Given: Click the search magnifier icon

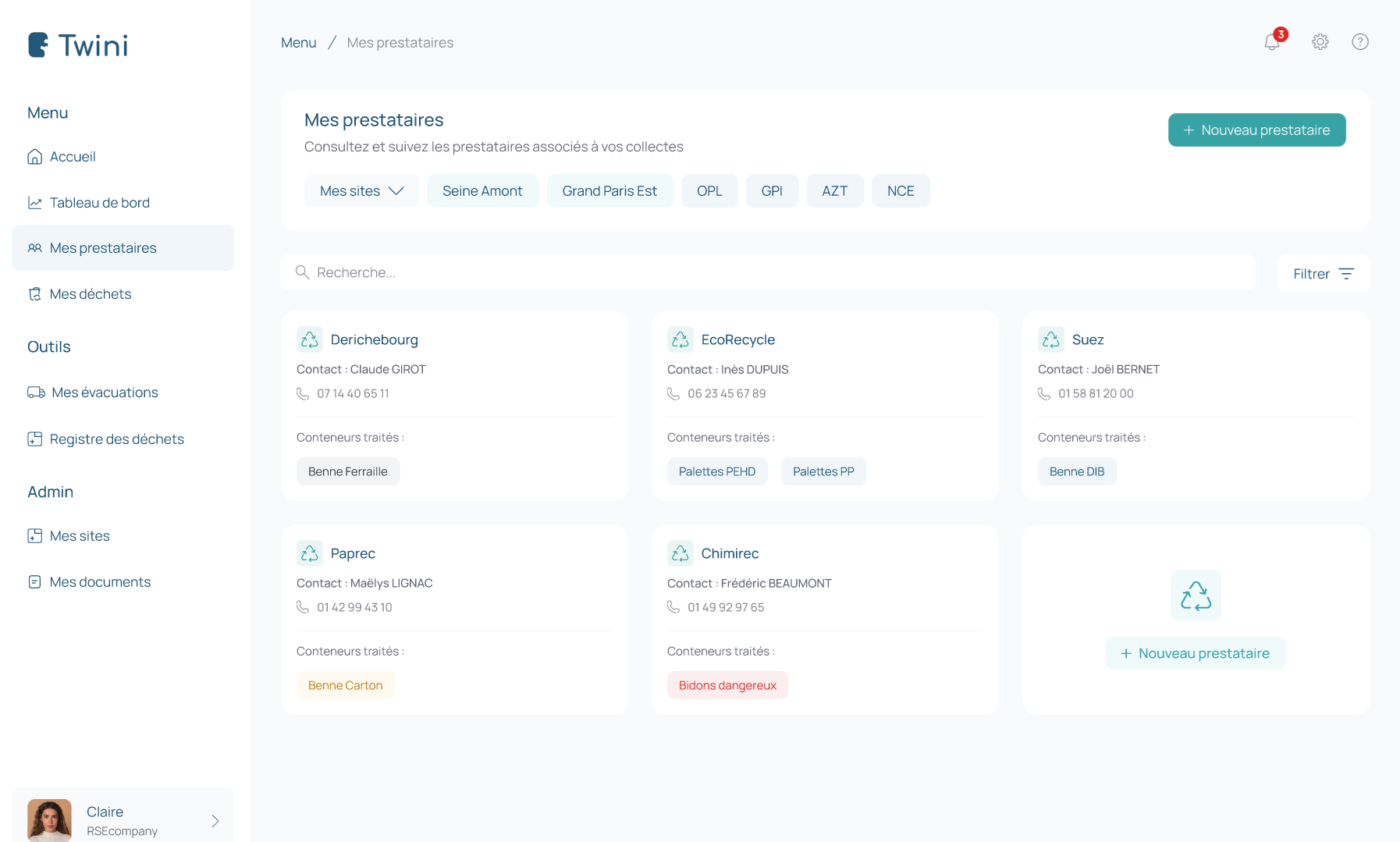Looking at the screenshot, I should (x=302, y=272).
